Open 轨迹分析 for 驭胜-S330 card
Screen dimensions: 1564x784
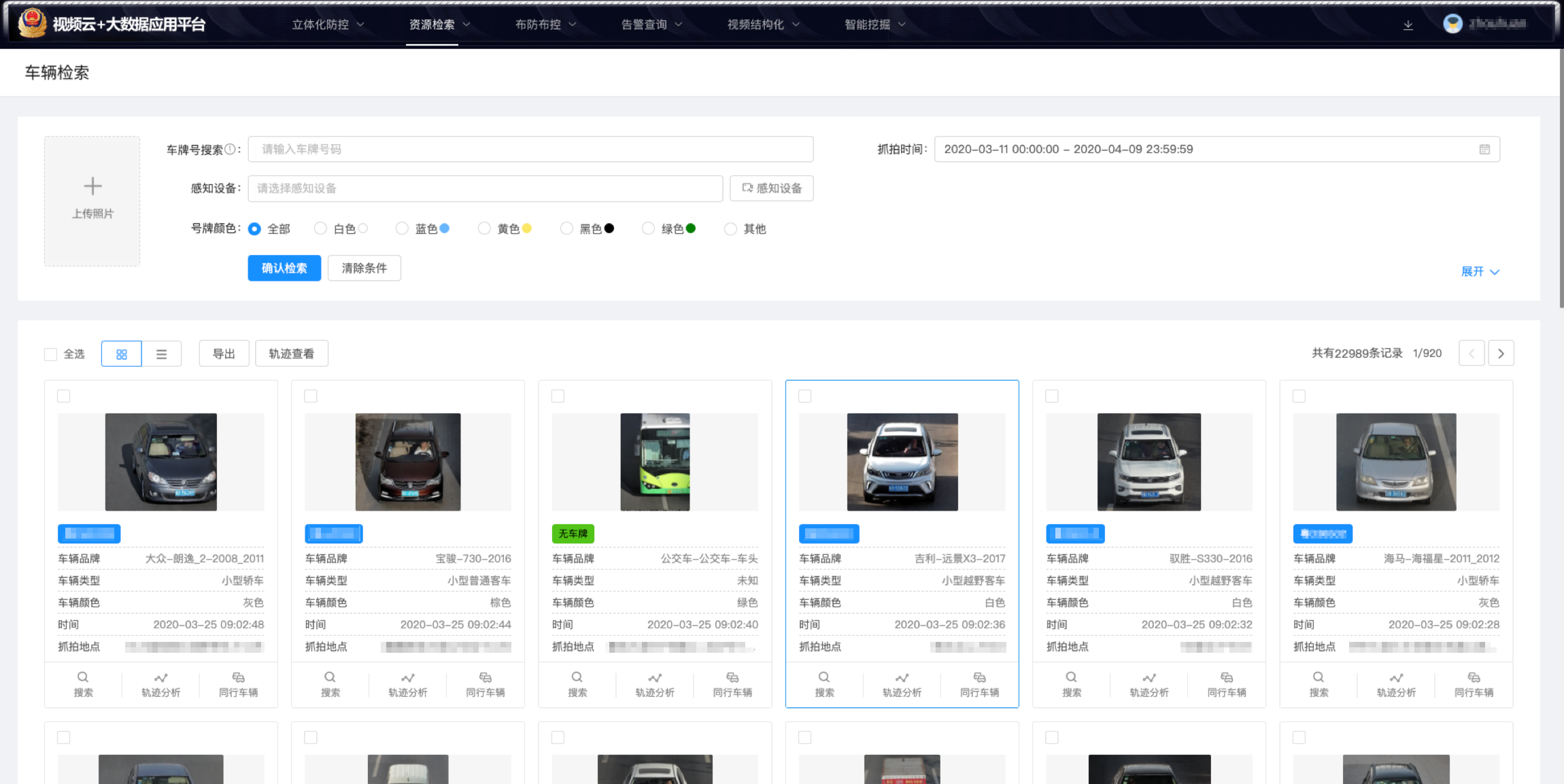(1149, 684)
